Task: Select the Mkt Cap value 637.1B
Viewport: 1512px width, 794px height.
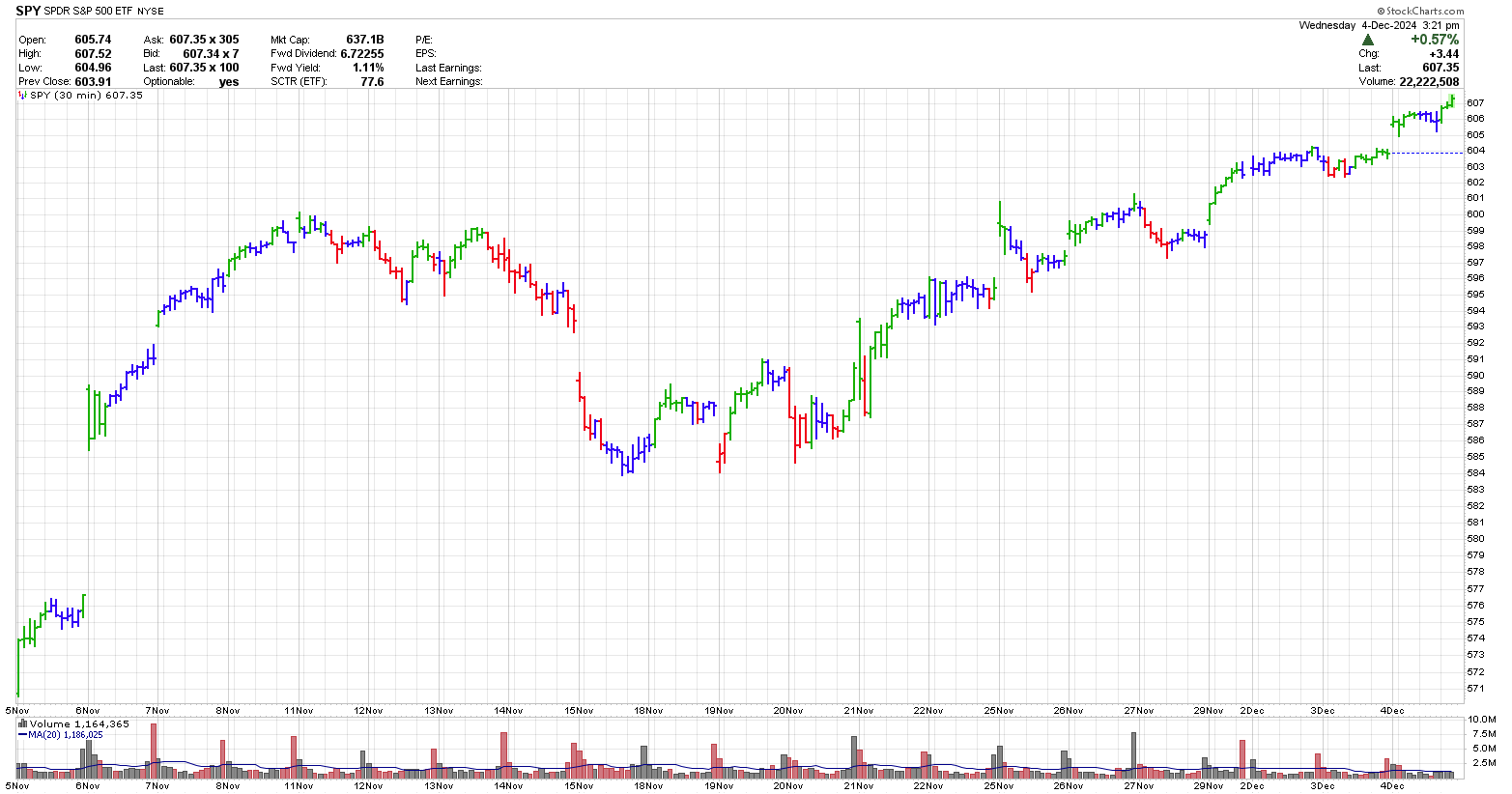Action: (x=365, y=40)
